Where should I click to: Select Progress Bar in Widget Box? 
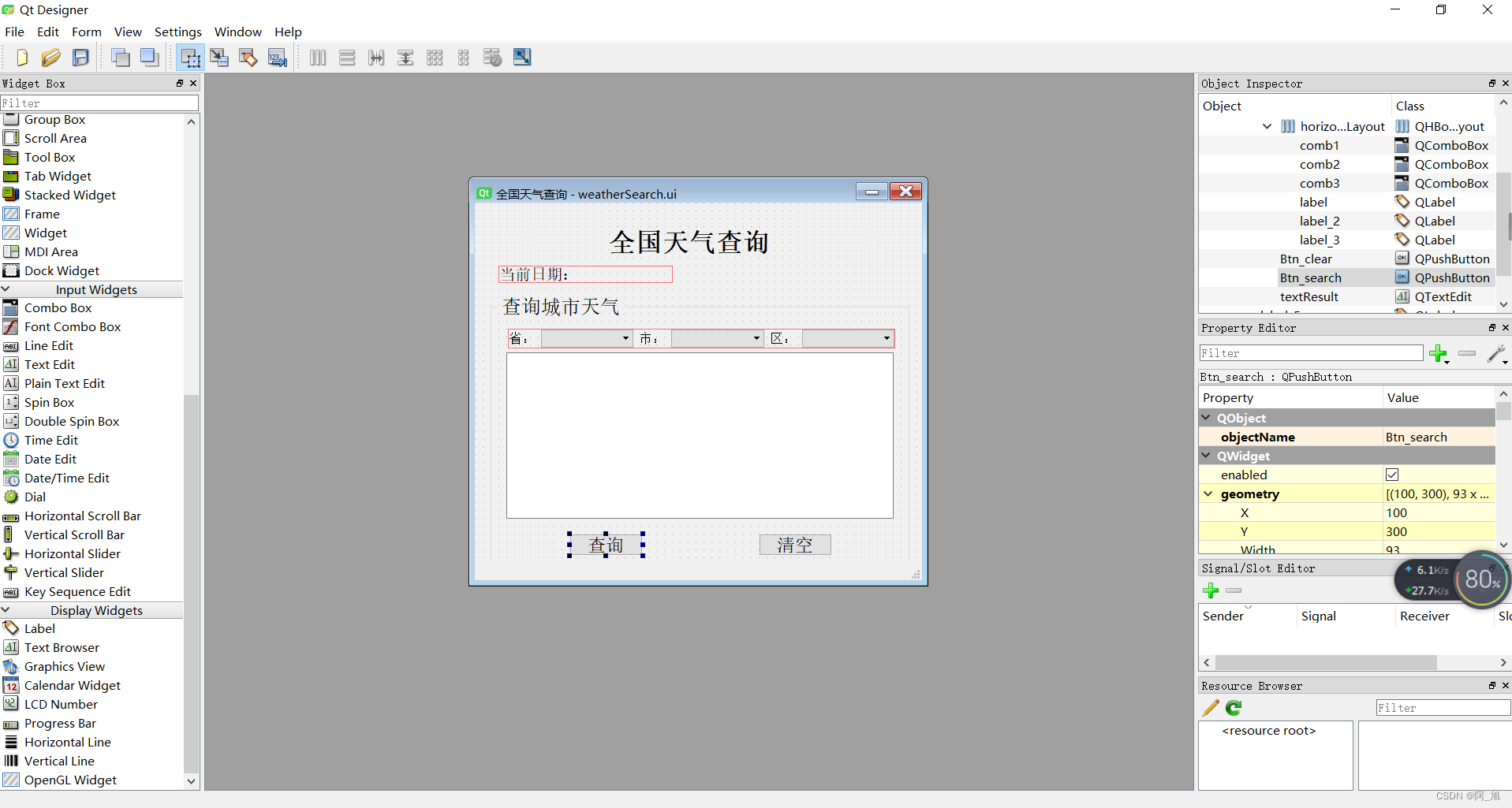[60, 724]
